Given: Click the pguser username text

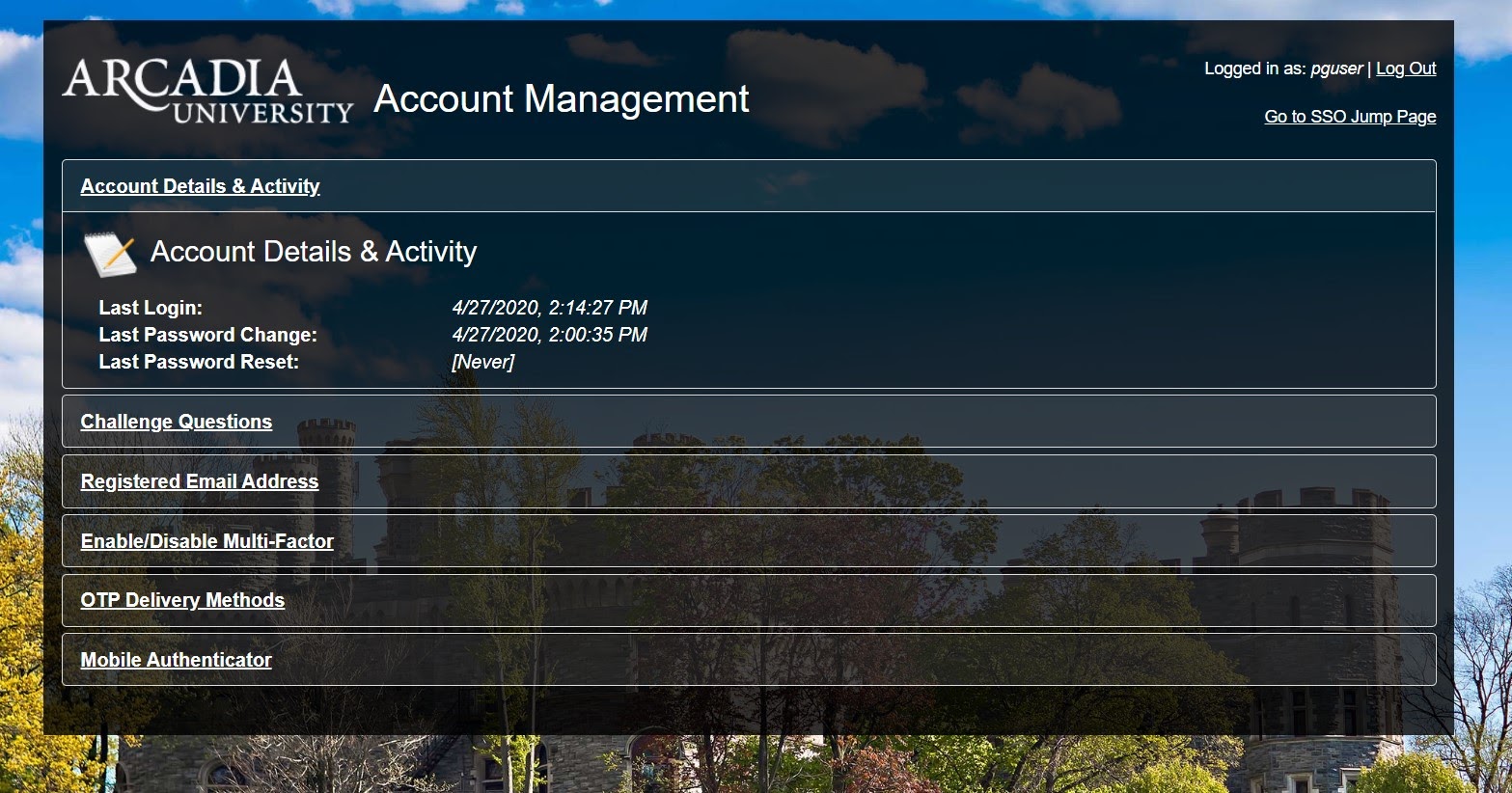Looking at the screenshot, I should [1335, 68].
